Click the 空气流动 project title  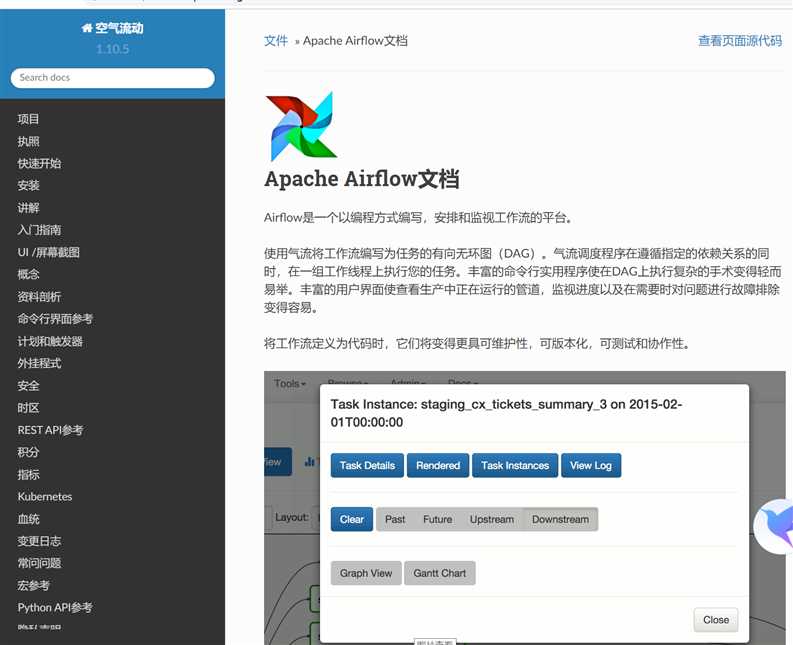coord(119,28)
